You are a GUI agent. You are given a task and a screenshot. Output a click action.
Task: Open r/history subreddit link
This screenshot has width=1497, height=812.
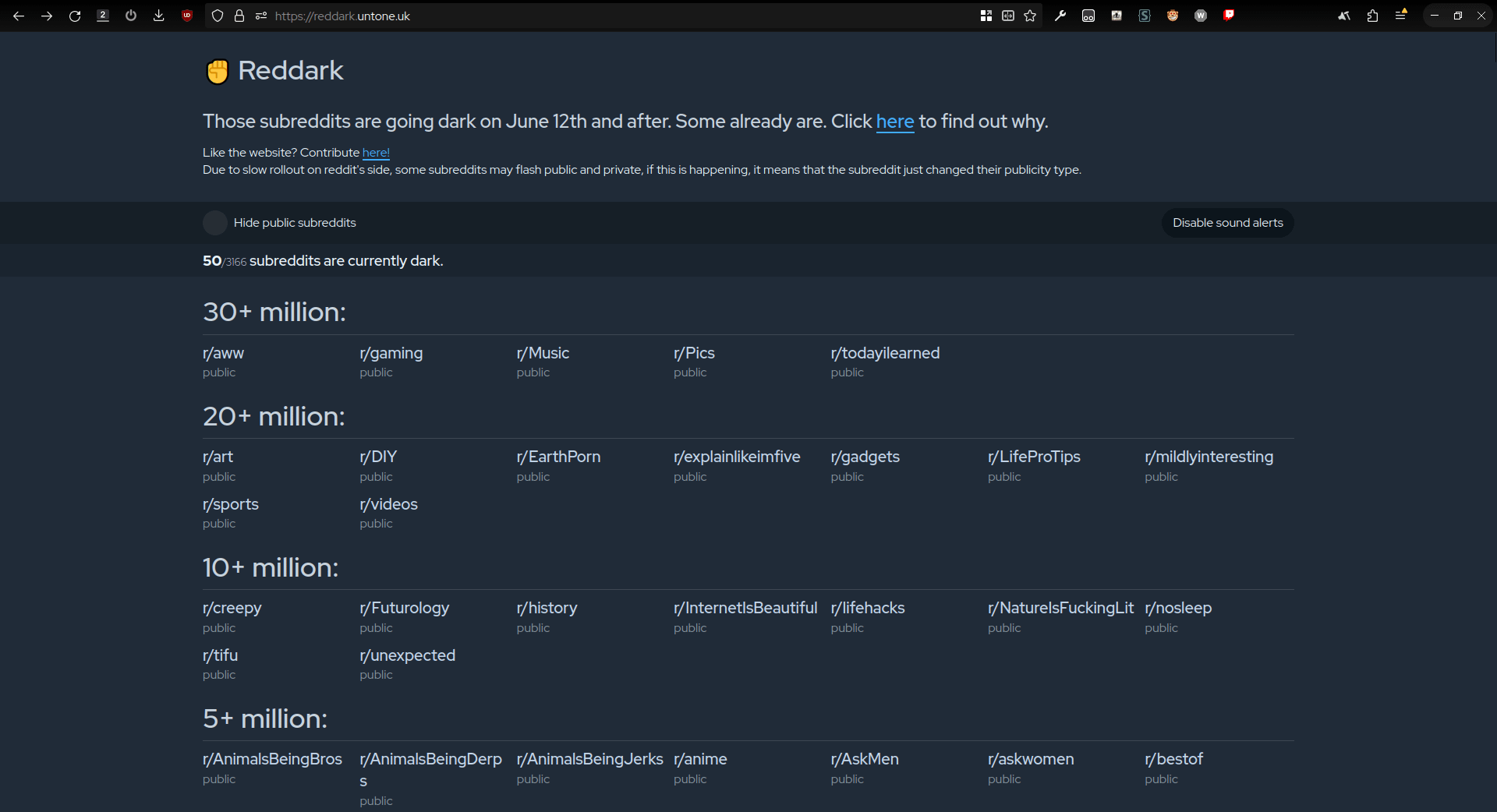(547, 608)
